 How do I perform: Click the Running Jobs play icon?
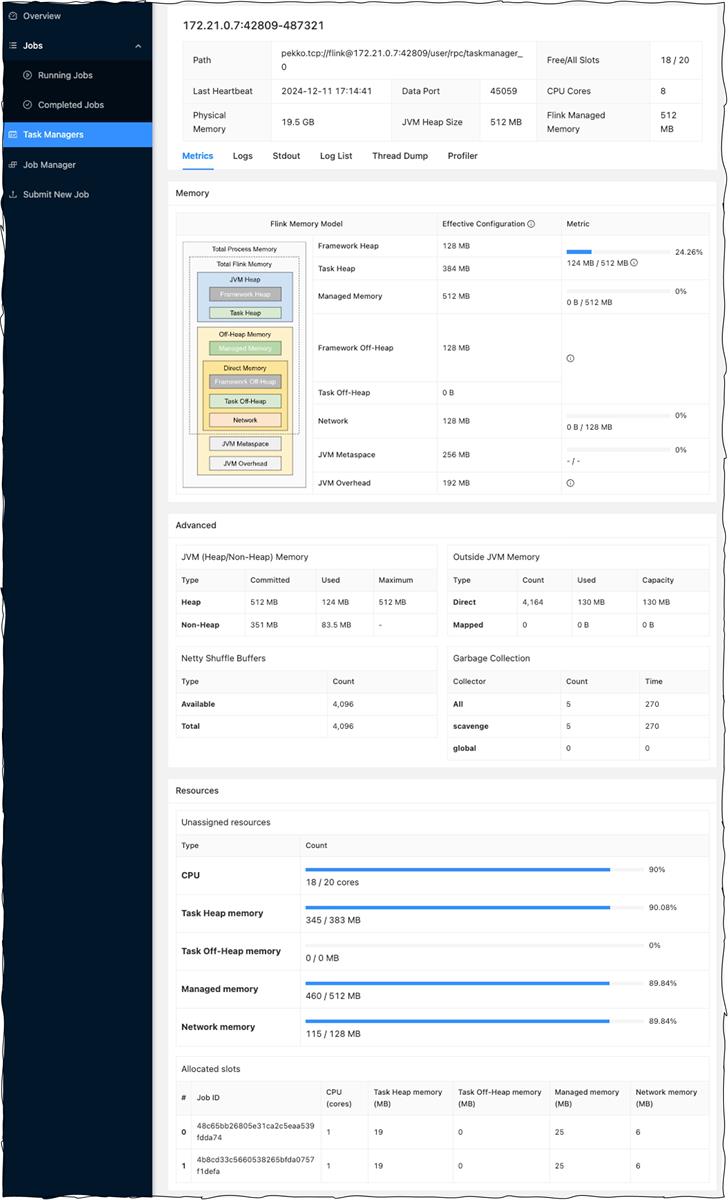[28, 75]
